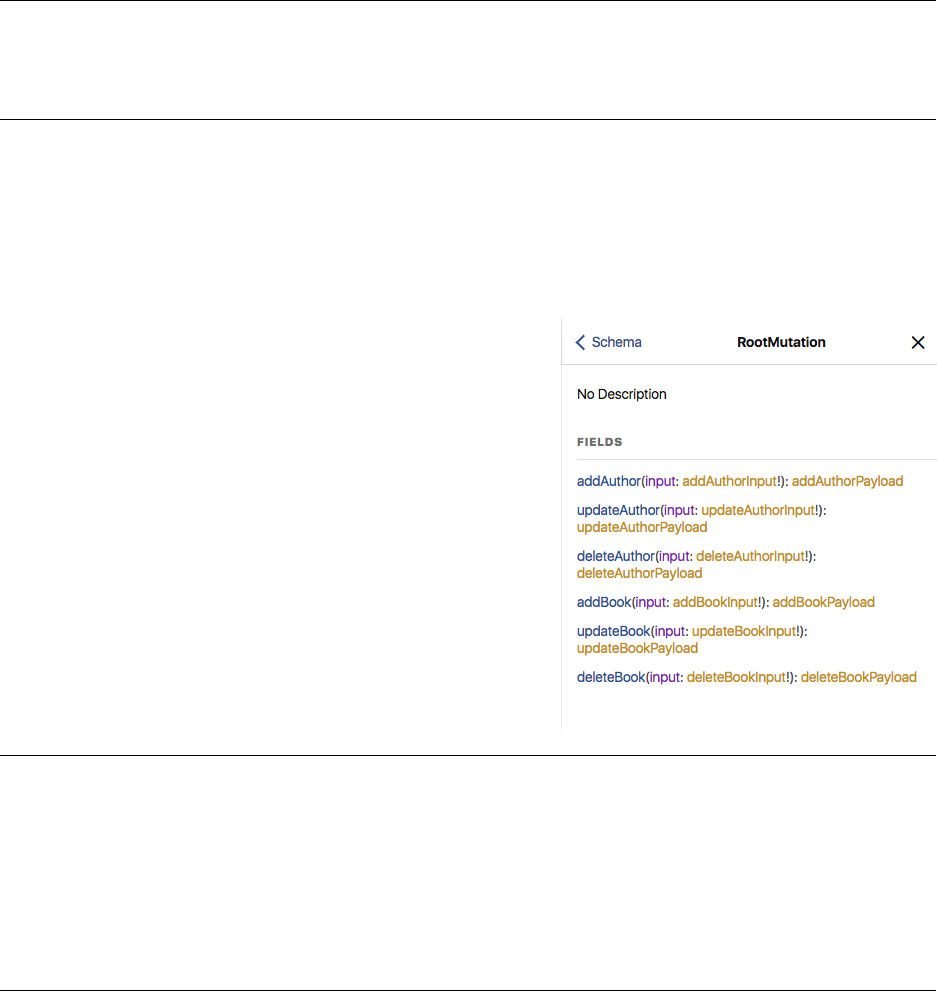Show the updateBookPayload type
The image size is (937, 991).
point(637,648)
